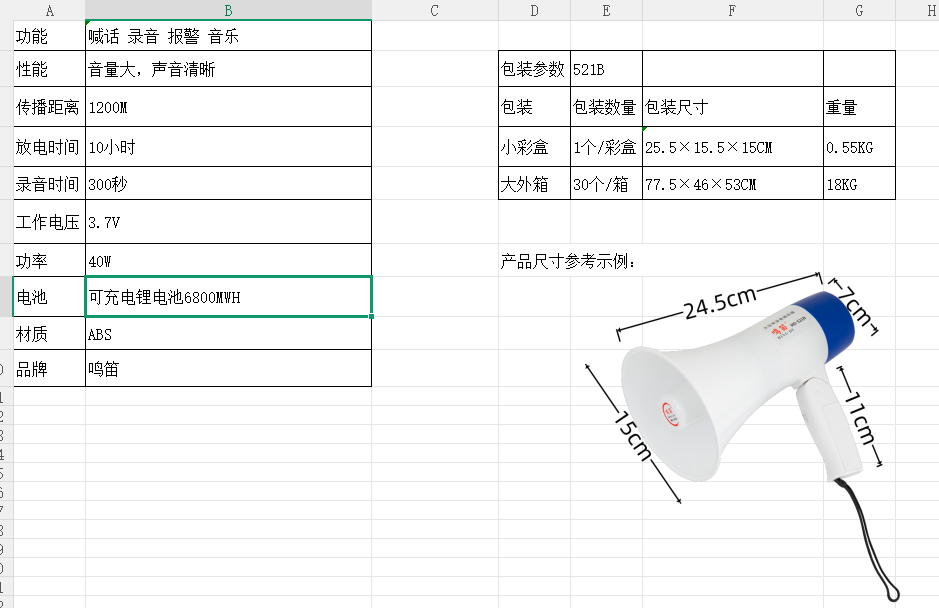Select column B header
Image resolution: width=939 pixels, height=608 pixels.
pyautogui.click(x=228, y=10)
